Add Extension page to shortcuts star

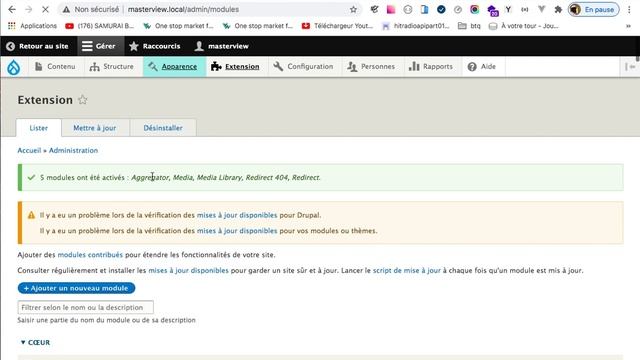tap(82, 100)
